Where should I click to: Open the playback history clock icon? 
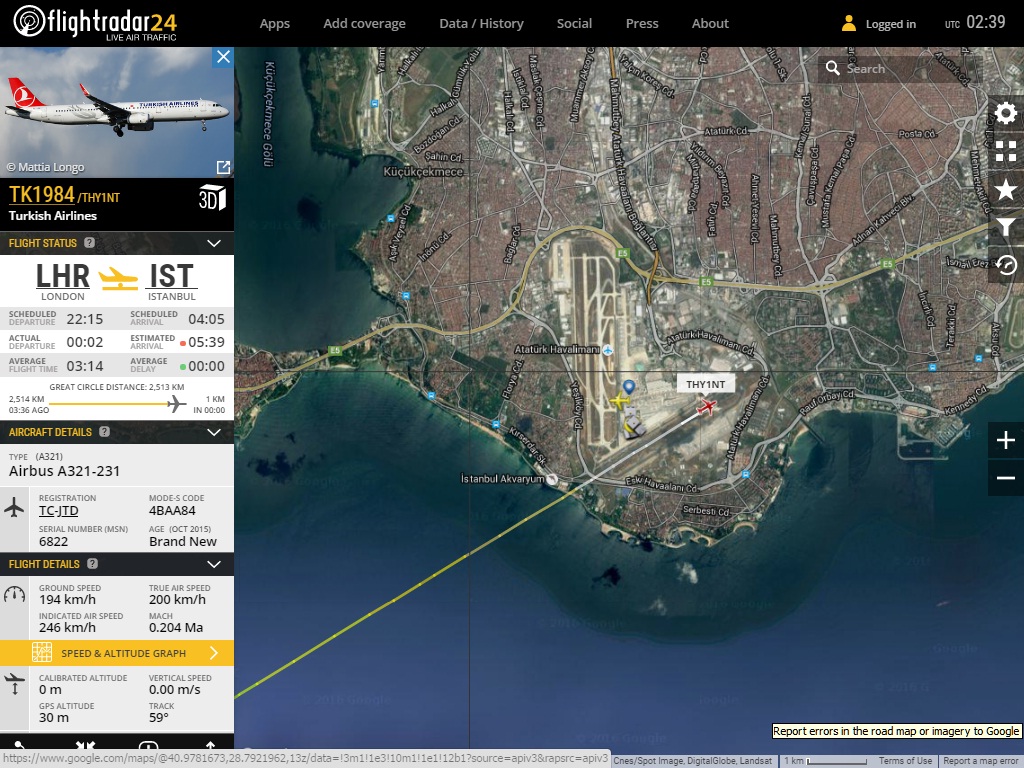coord(1006,265)
